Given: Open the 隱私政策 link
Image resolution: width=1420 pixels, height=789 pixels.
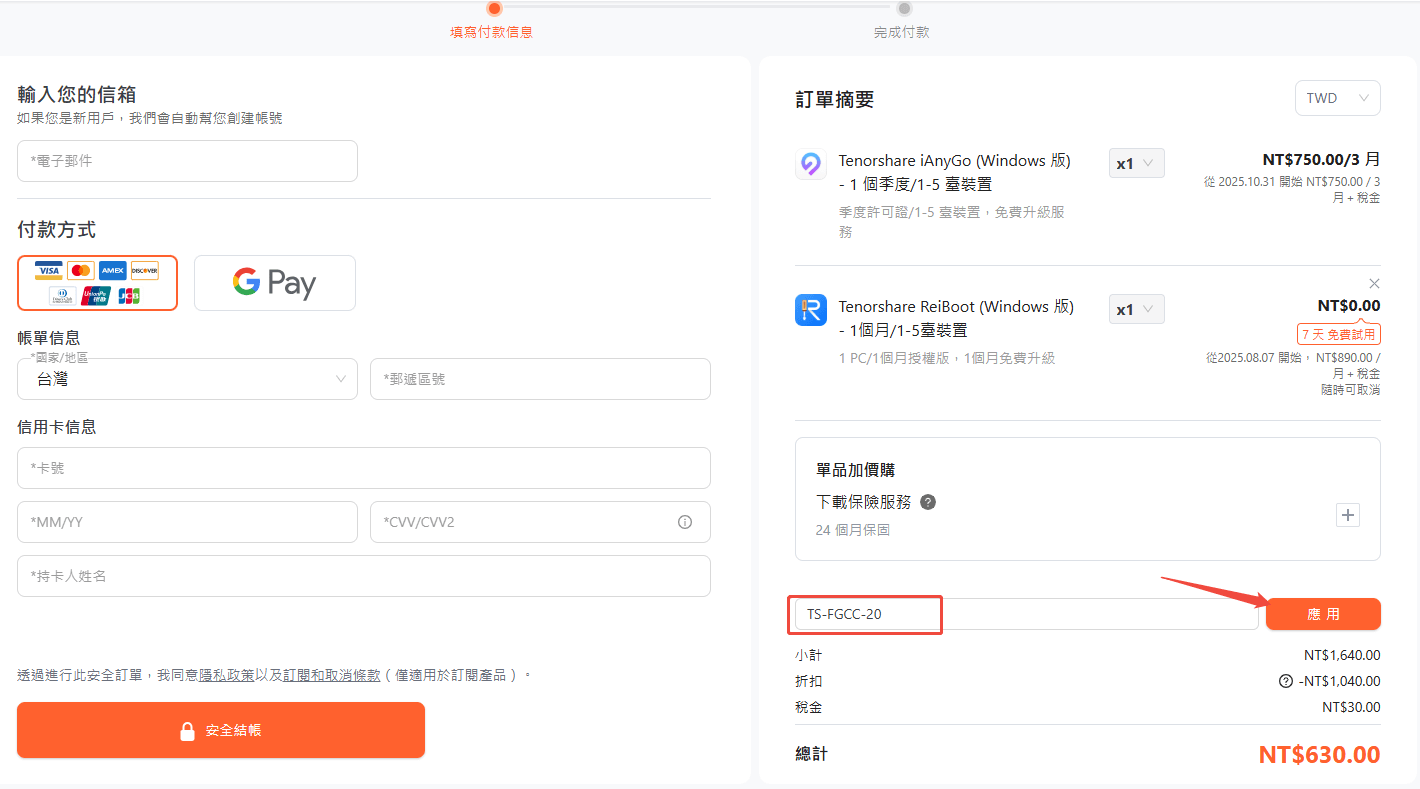Looking at the screenshot, I should click(x=227, y=675).
